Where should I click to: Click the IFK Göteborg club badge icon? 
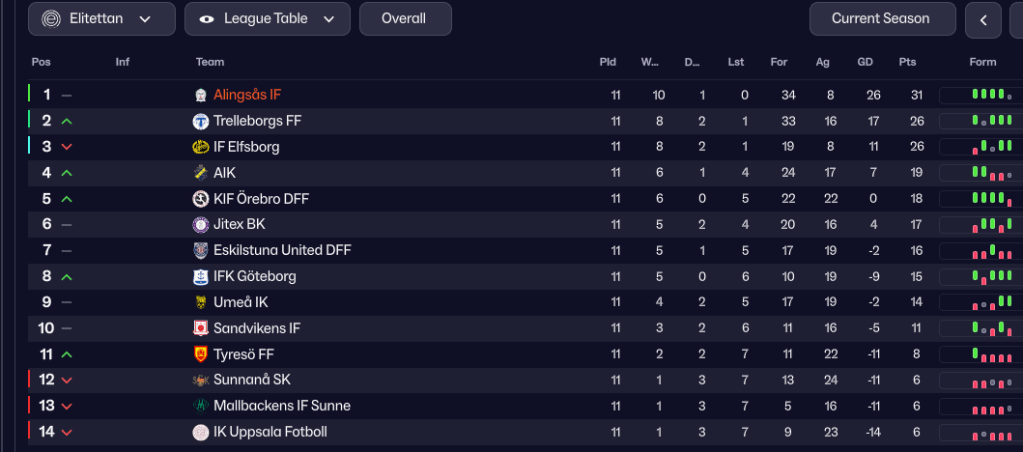[200, 277]
